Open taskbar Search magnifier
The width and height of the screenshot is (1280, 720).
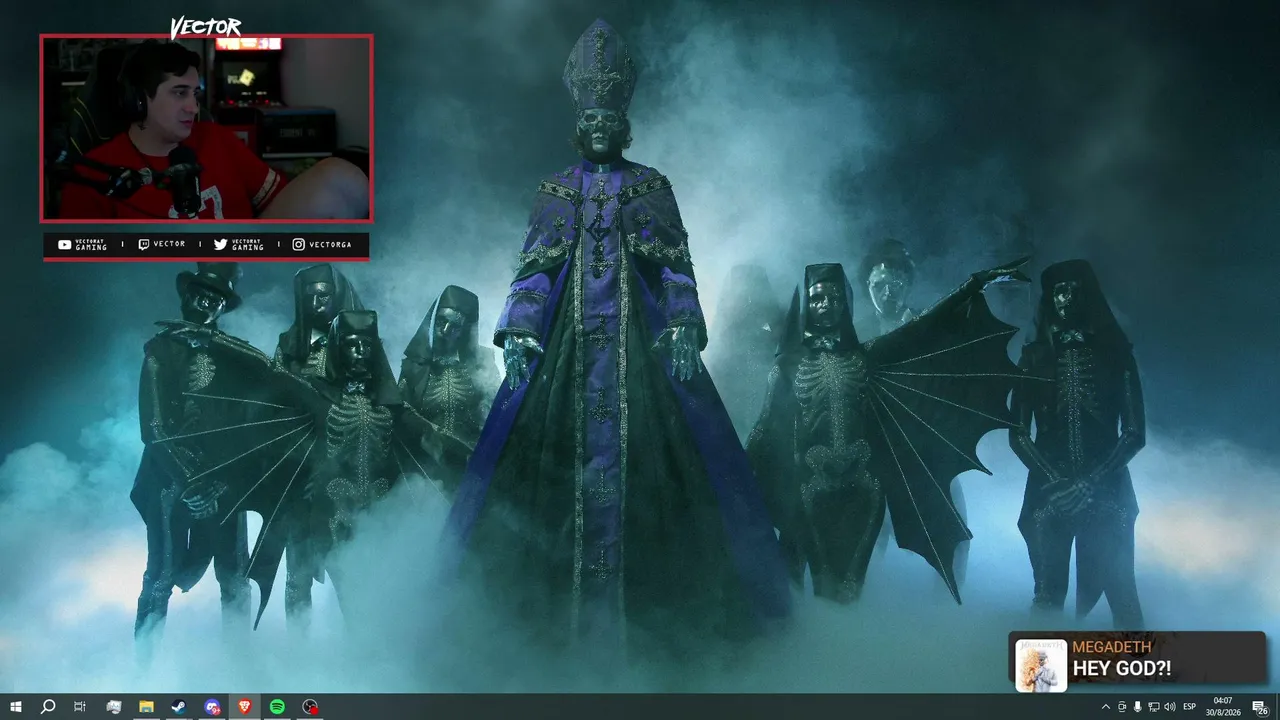48,707
